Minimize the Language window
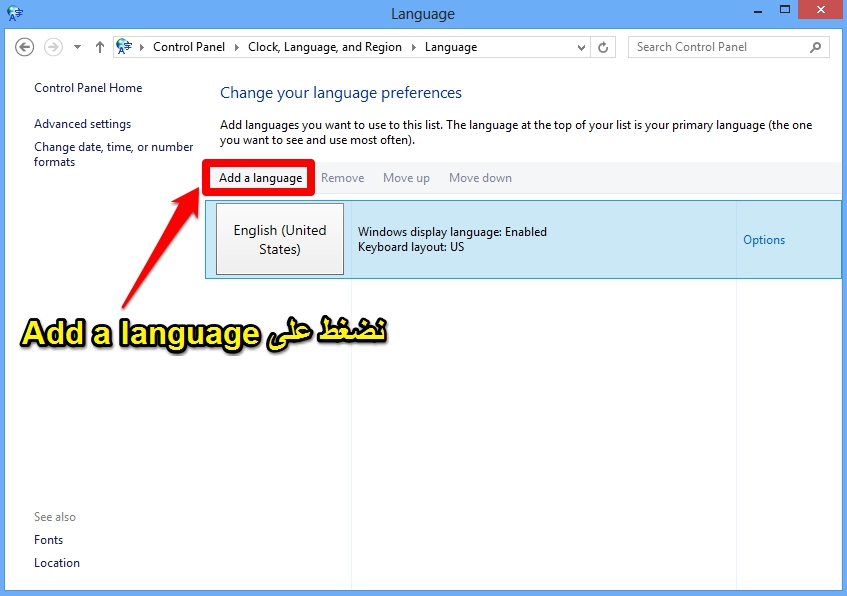The image size is (847, 596). point(758,11)
